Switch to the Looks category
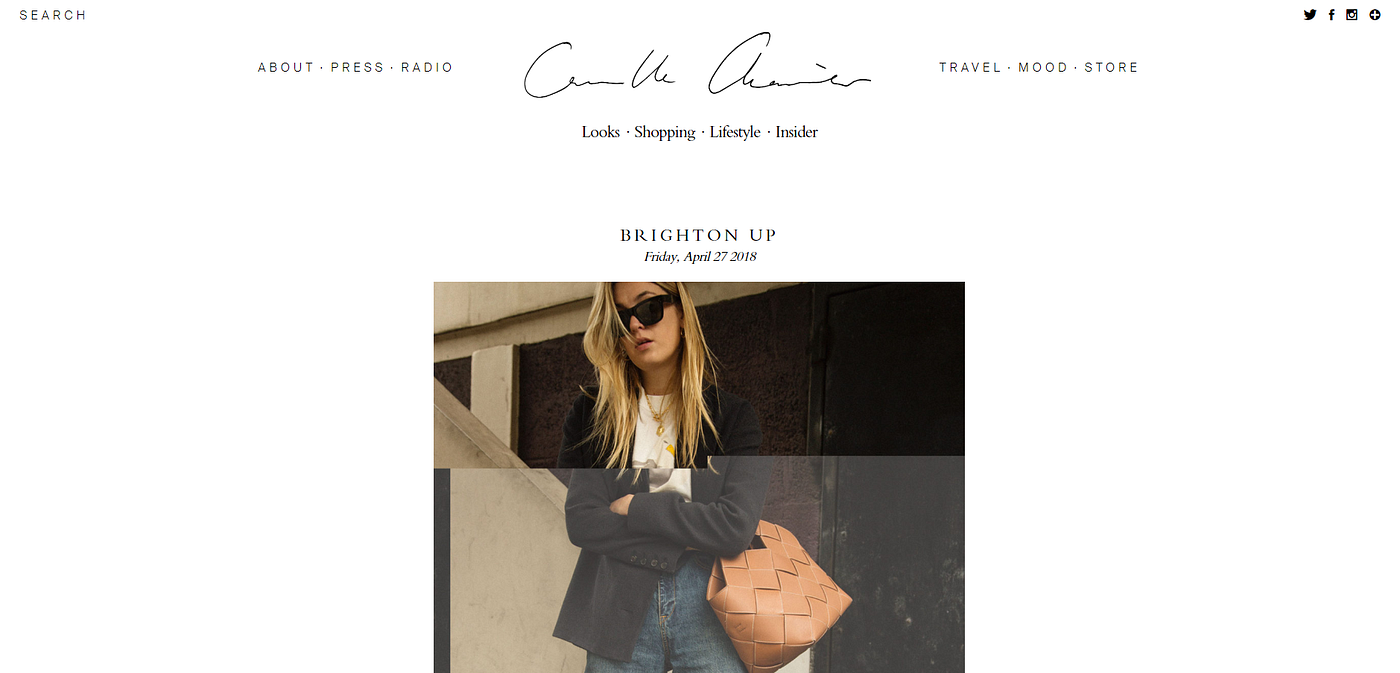Screen dimensions: 1400x673 click(x=601, y=132)
